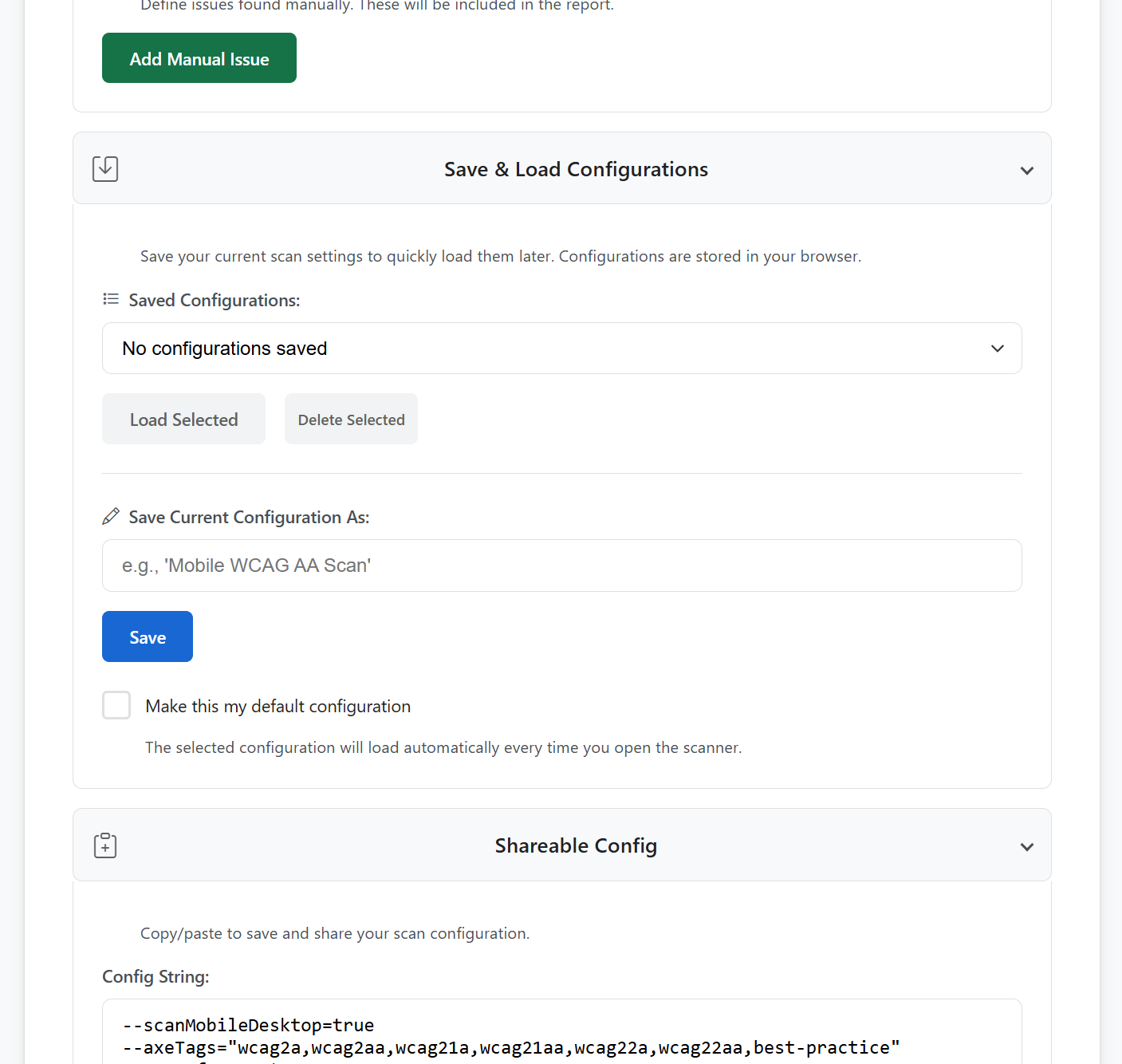Click the Saved Configurations label
This screenshot has height=1064, width=1122.
215,301
